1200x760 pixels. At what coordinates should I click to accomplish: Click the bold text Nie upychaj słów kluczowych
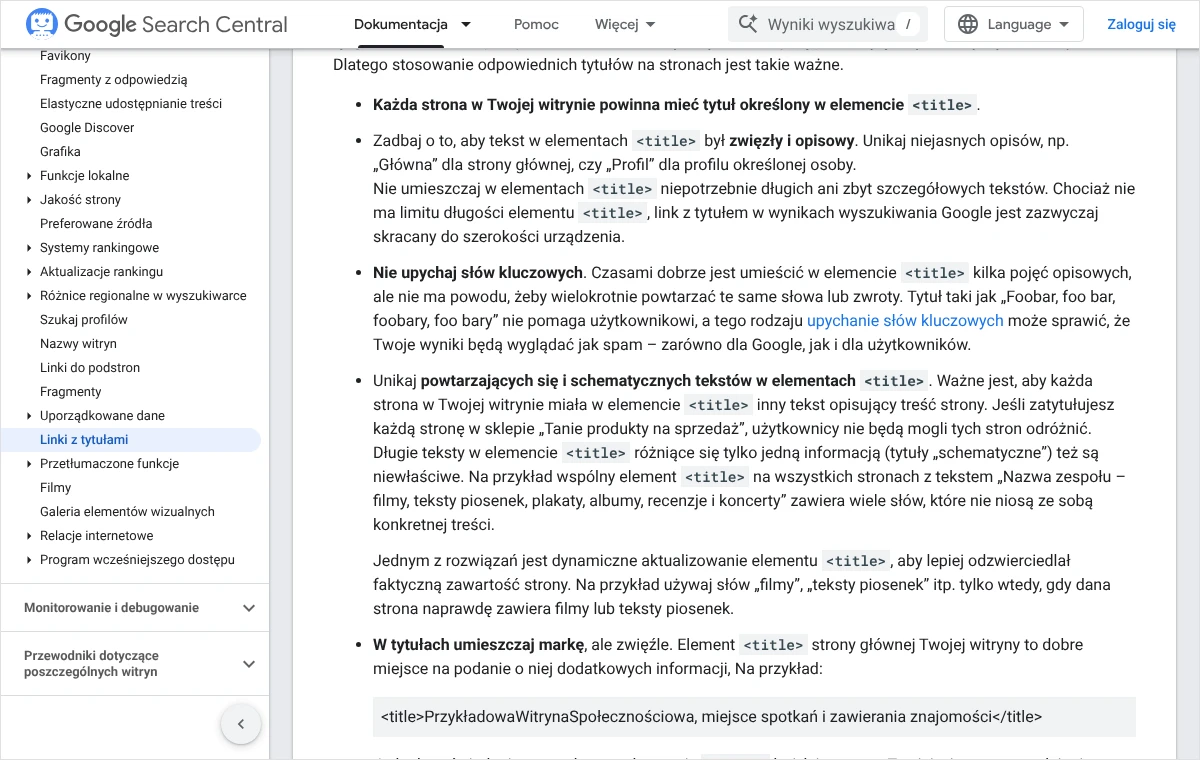tap(478, 272)
